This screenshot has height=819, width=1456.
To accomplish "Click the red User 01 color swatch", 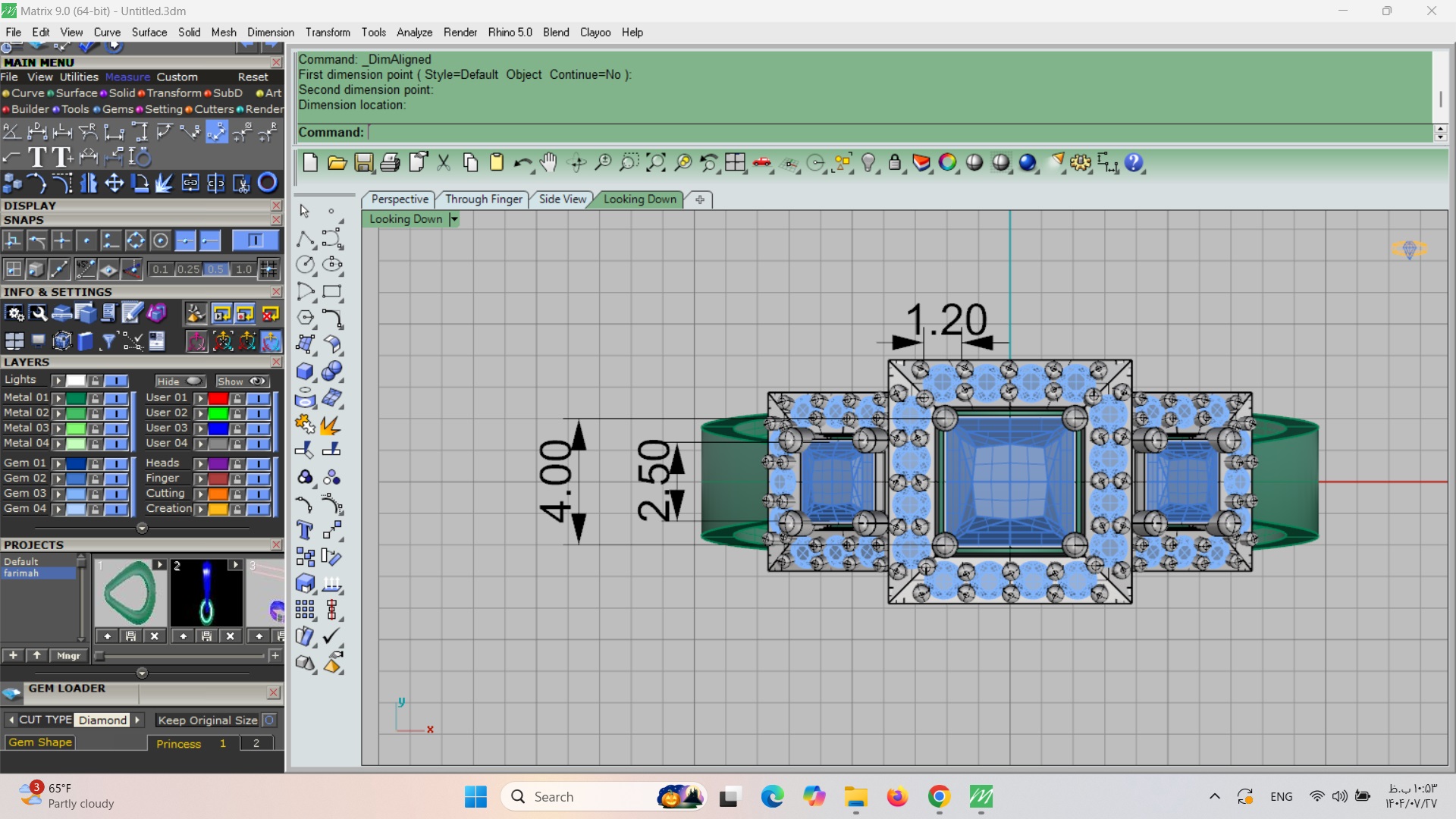I will 218,398.
